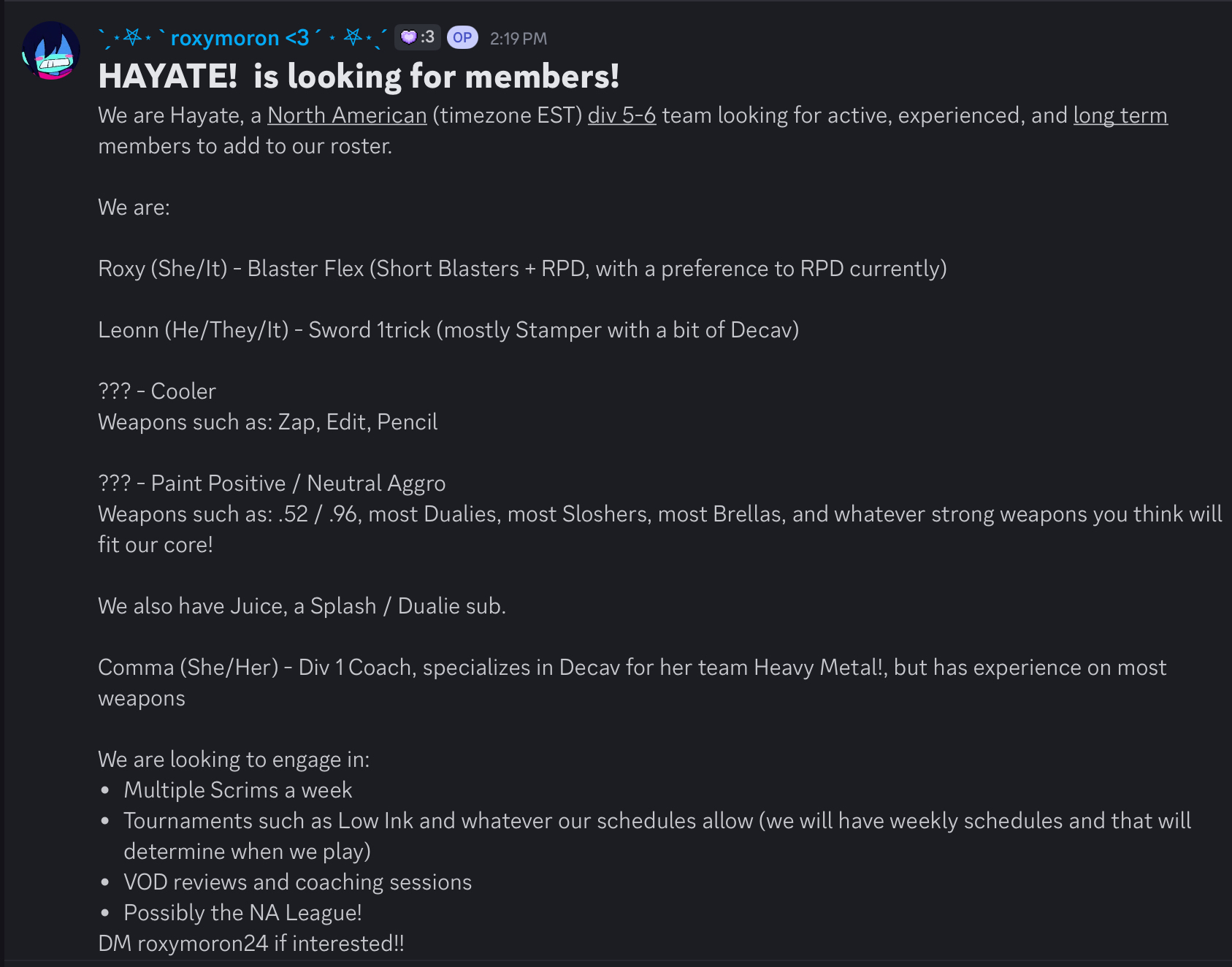This screenshot has width=1232, height=967.
Task: Click the DM roxymoron24 if interested line
Action: tap(250, 944)
